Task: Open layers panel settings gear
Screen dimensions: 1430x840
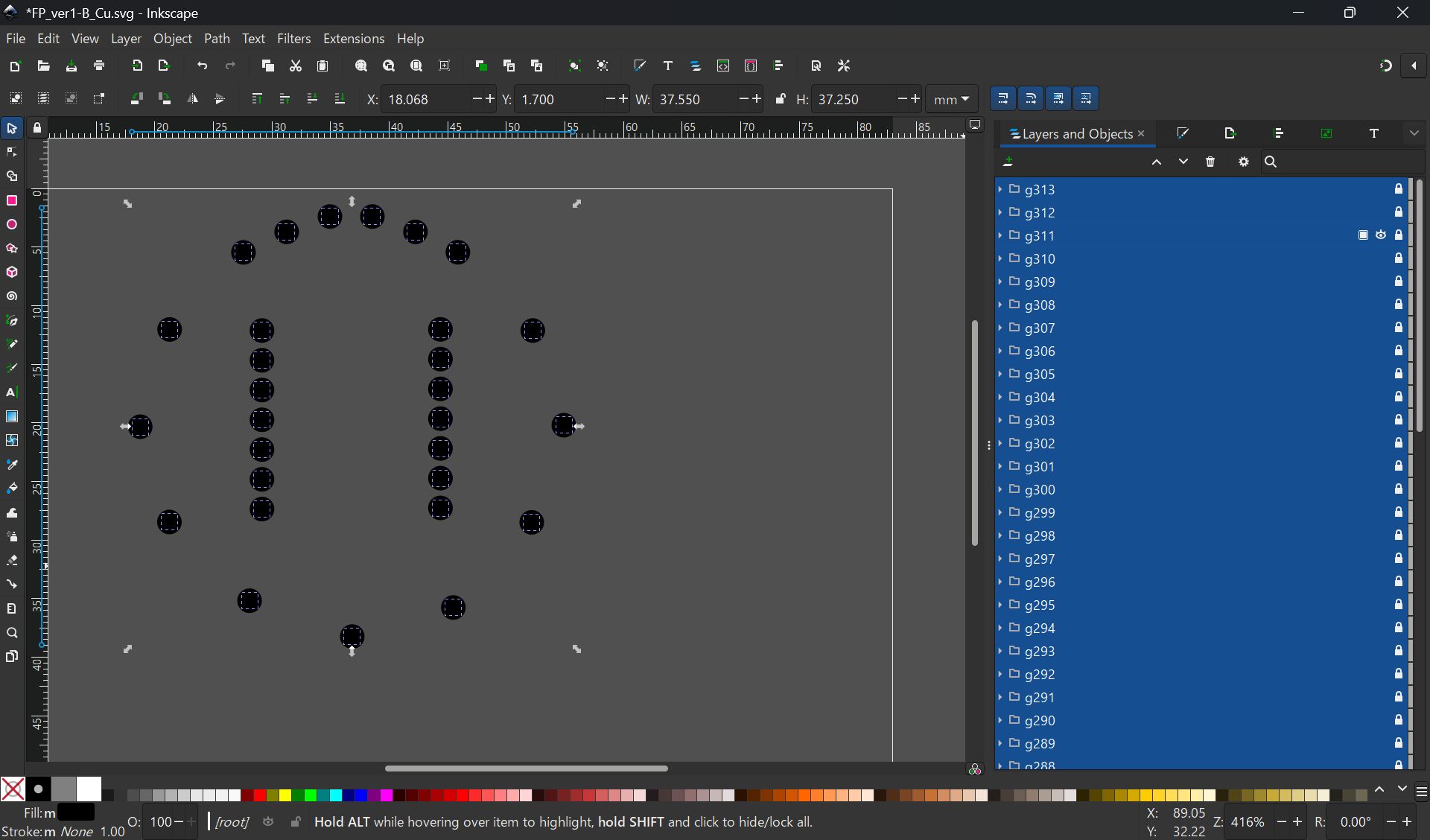Action: pyautogui.click(x=1243, y=162)
